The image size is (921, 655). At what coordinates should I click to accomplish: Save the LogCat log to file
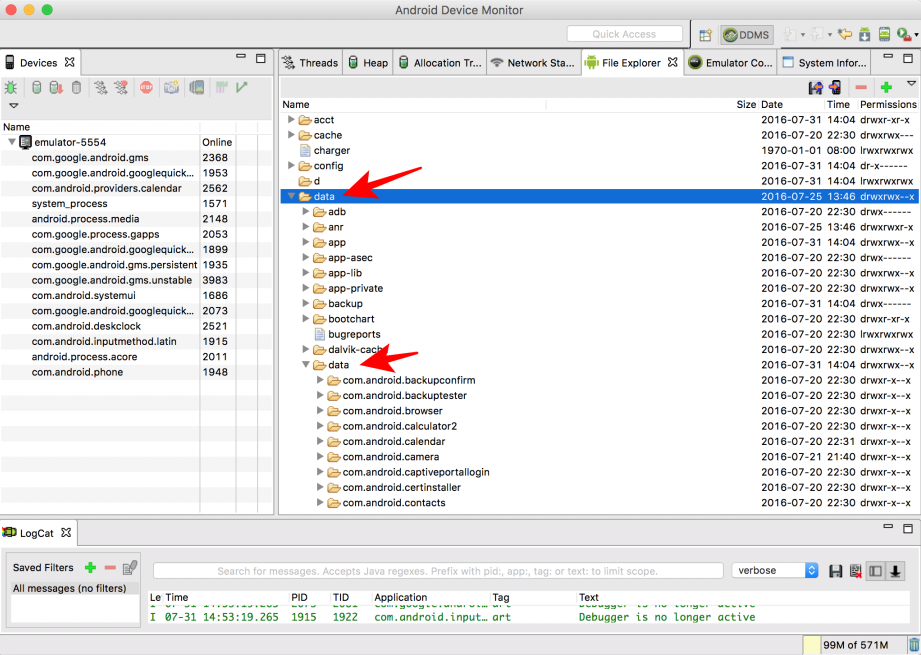click(836, 571)
